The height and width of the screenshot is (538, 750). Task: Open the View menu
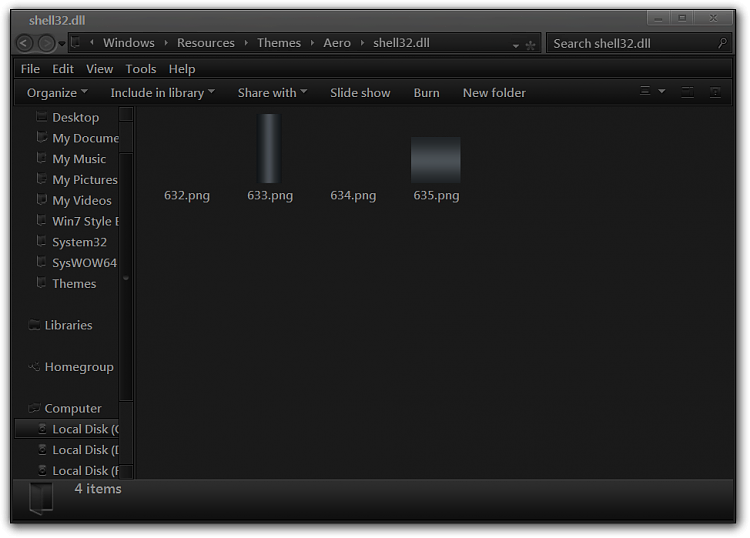[99, 69]
